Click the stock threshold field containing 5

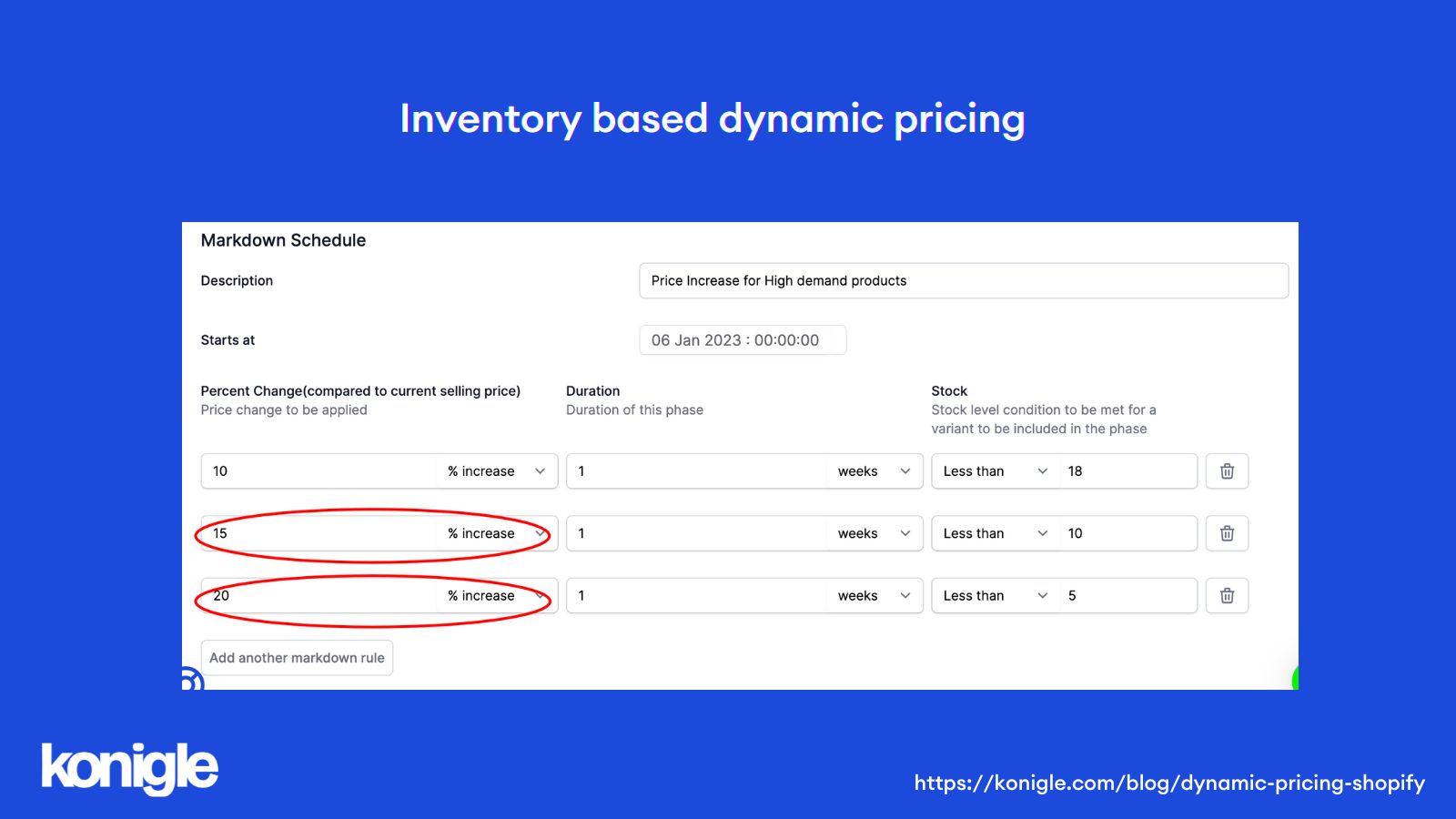pos(1128,595)
